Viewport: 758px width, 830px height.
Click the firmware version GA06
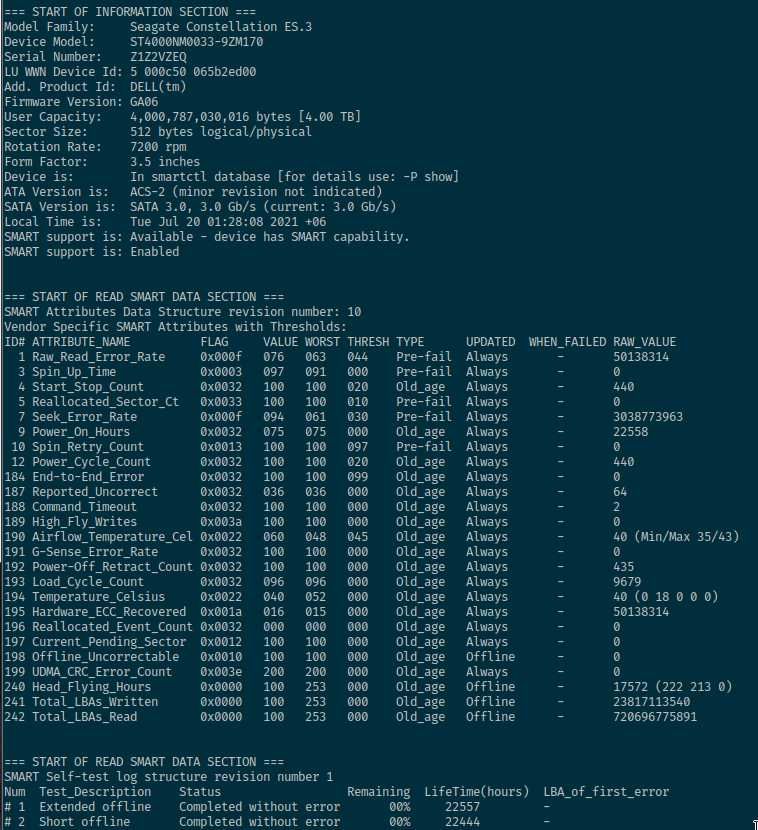pos(144,102)
